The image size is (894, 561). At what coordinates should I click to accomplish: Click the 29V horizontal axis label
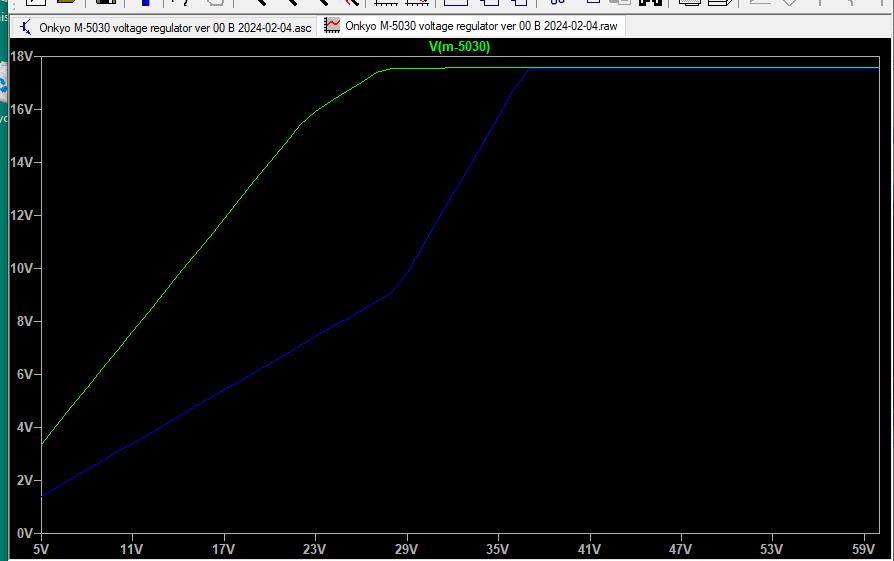[407, 549]
